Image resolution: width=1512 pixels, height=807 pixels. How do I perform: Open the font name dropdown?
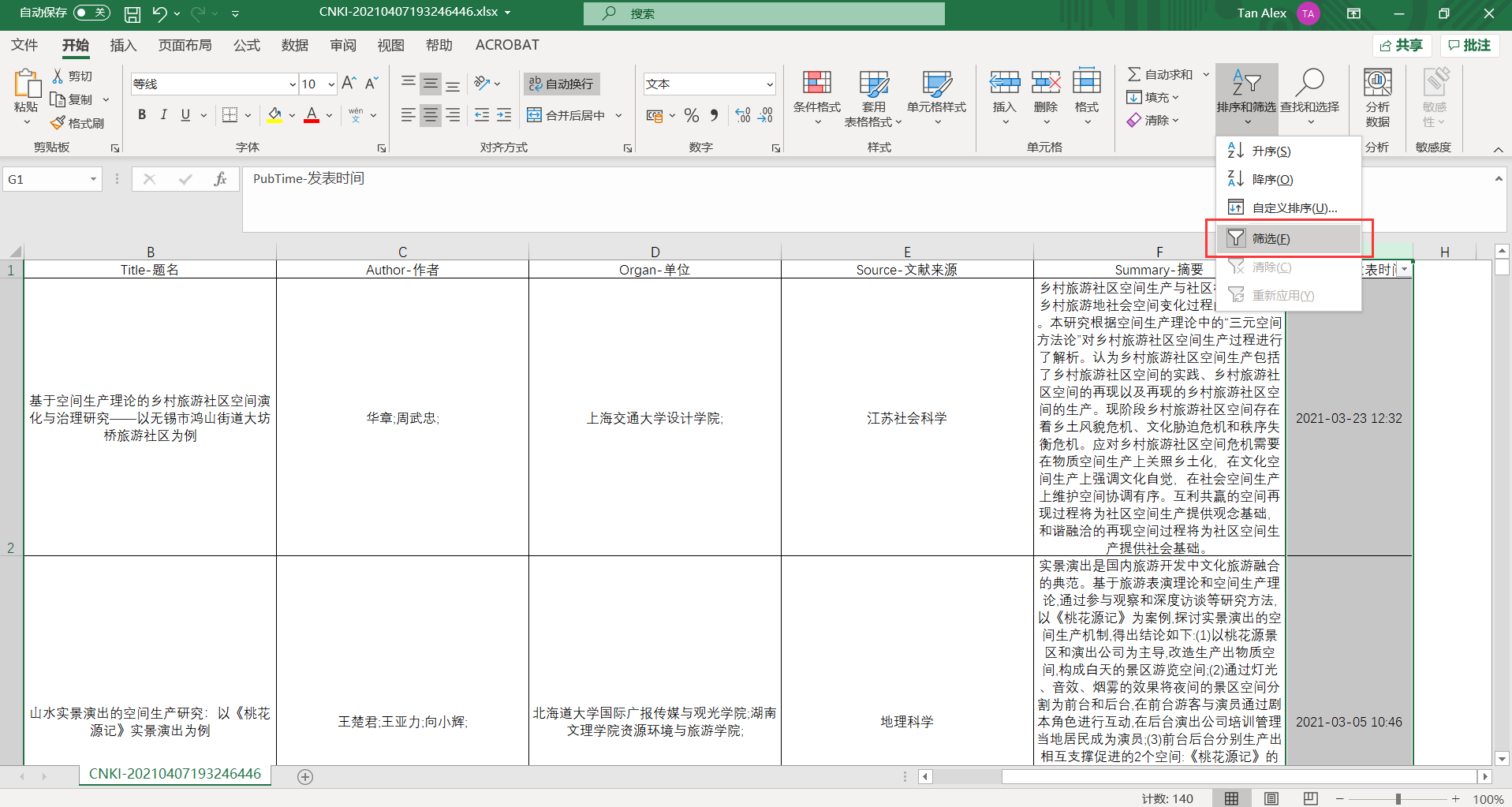click(x=293, y=84)
